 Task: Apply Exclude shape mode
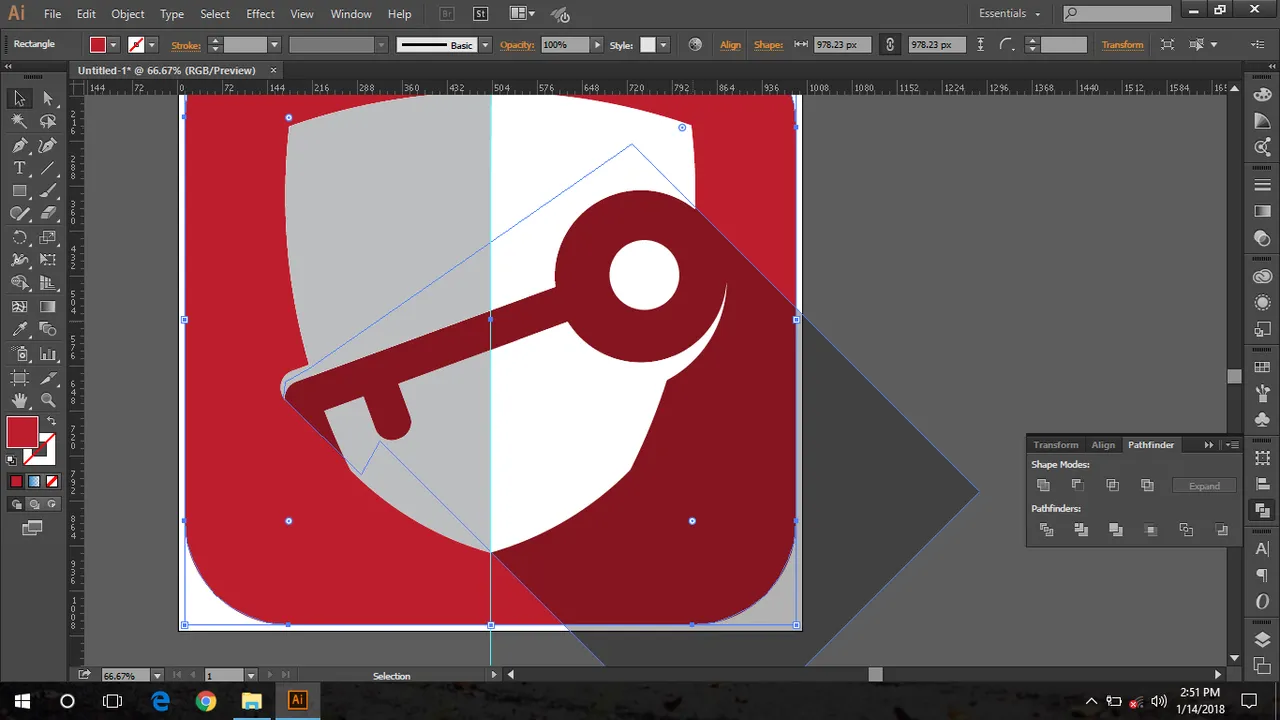(1147, 485)
